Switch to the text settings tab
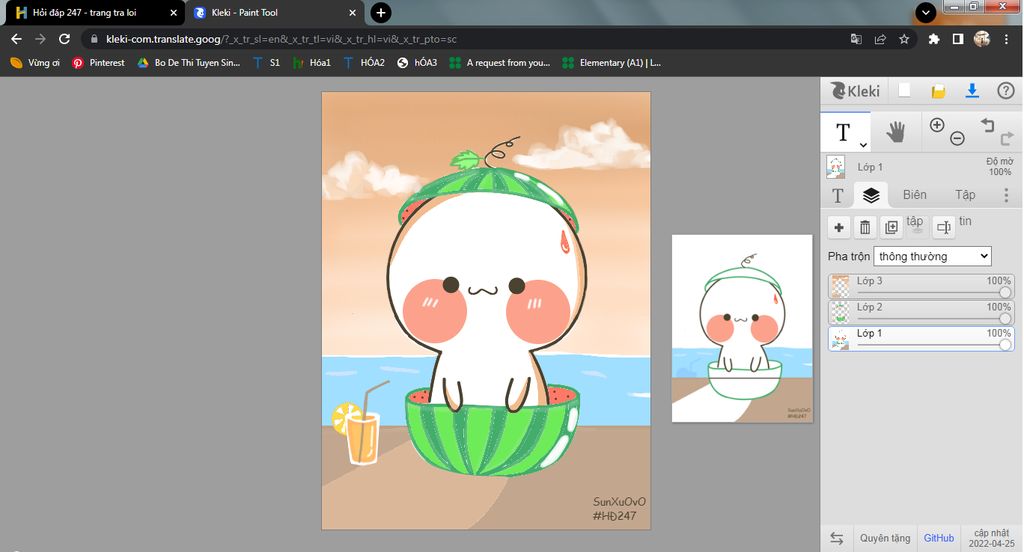Viewport: 1024px width, 552px height. coord(837,195)
